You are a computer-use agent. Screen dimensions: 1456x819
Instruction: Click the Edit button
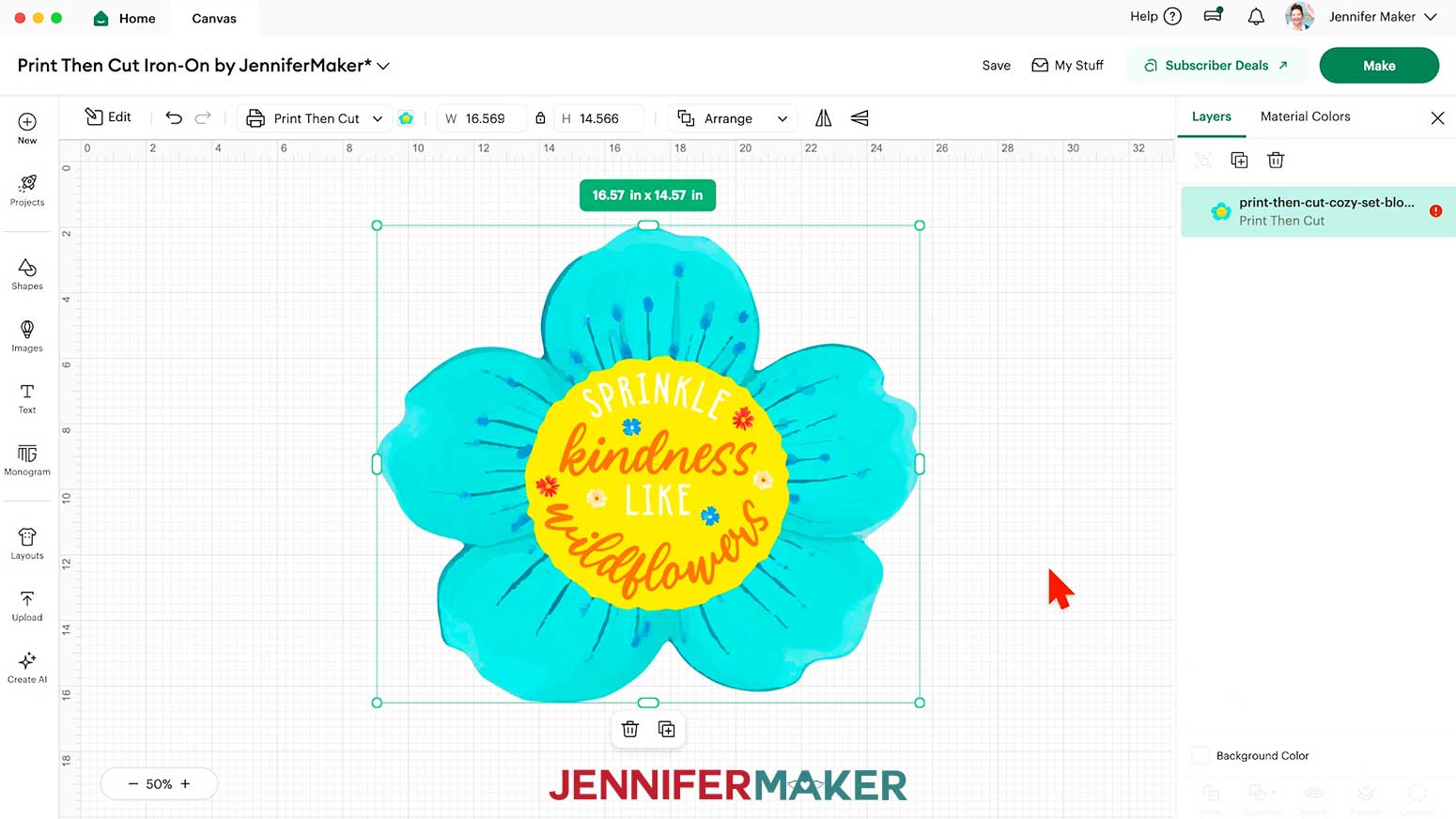click(x=108, y=116)
